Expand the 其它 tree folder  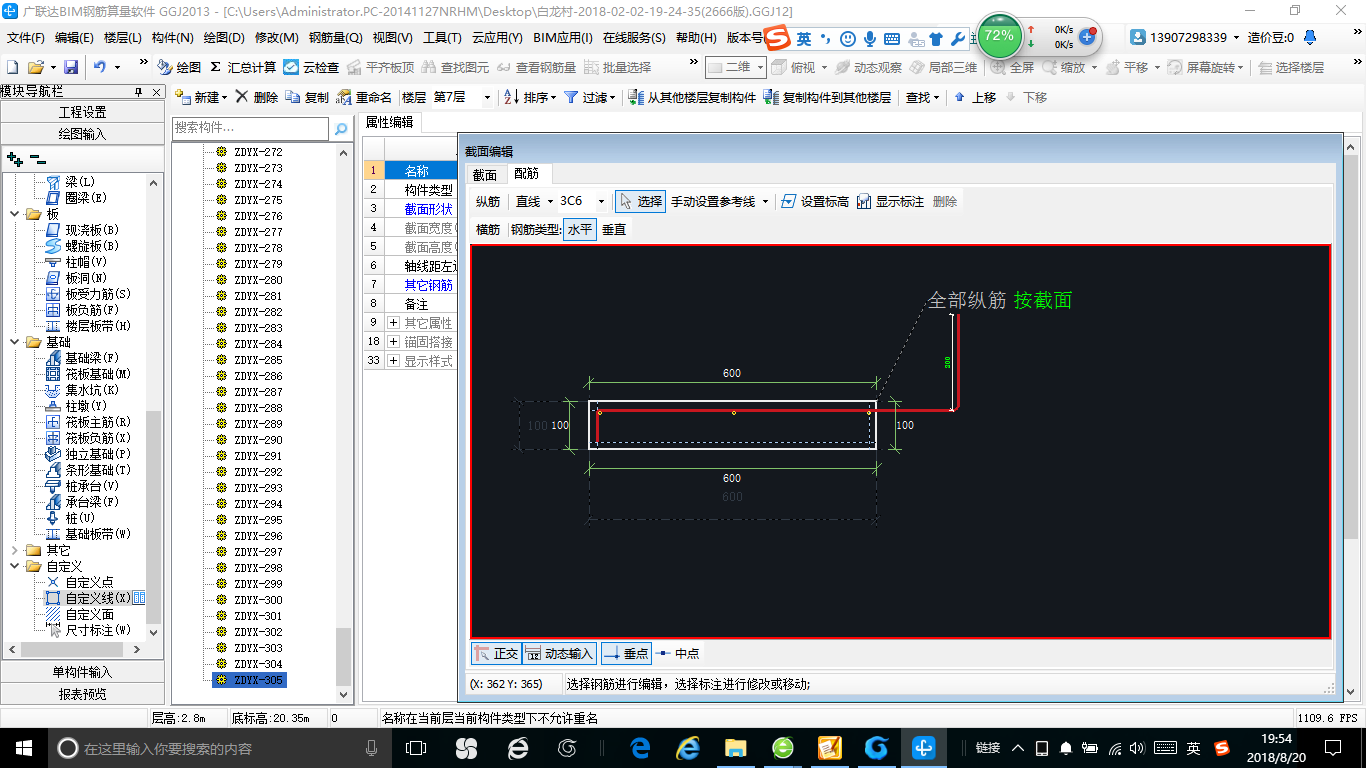point(14,550)
